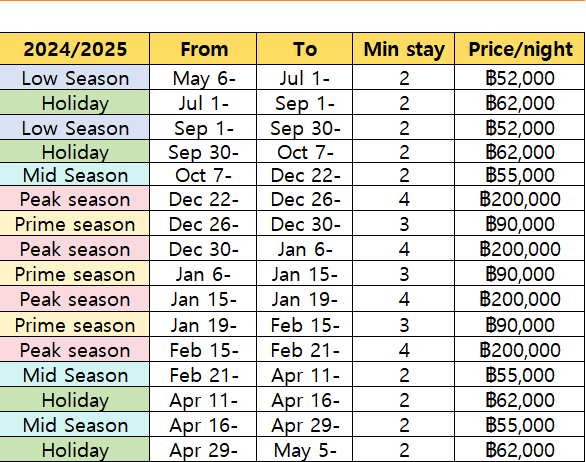
Task: Click the Sep 30- to date cell
Action: tap(304, 127)
